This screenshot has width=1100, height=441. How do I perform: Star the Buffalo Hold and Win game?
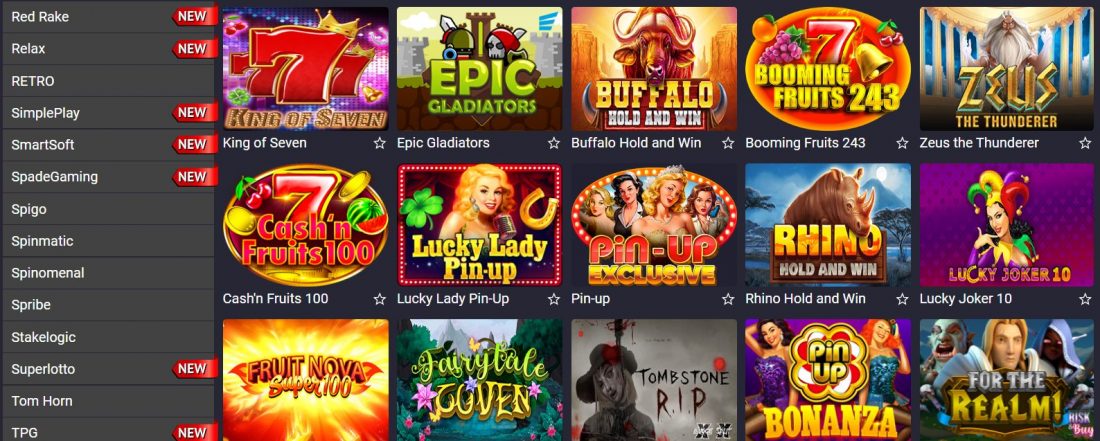tap(728, 143)
